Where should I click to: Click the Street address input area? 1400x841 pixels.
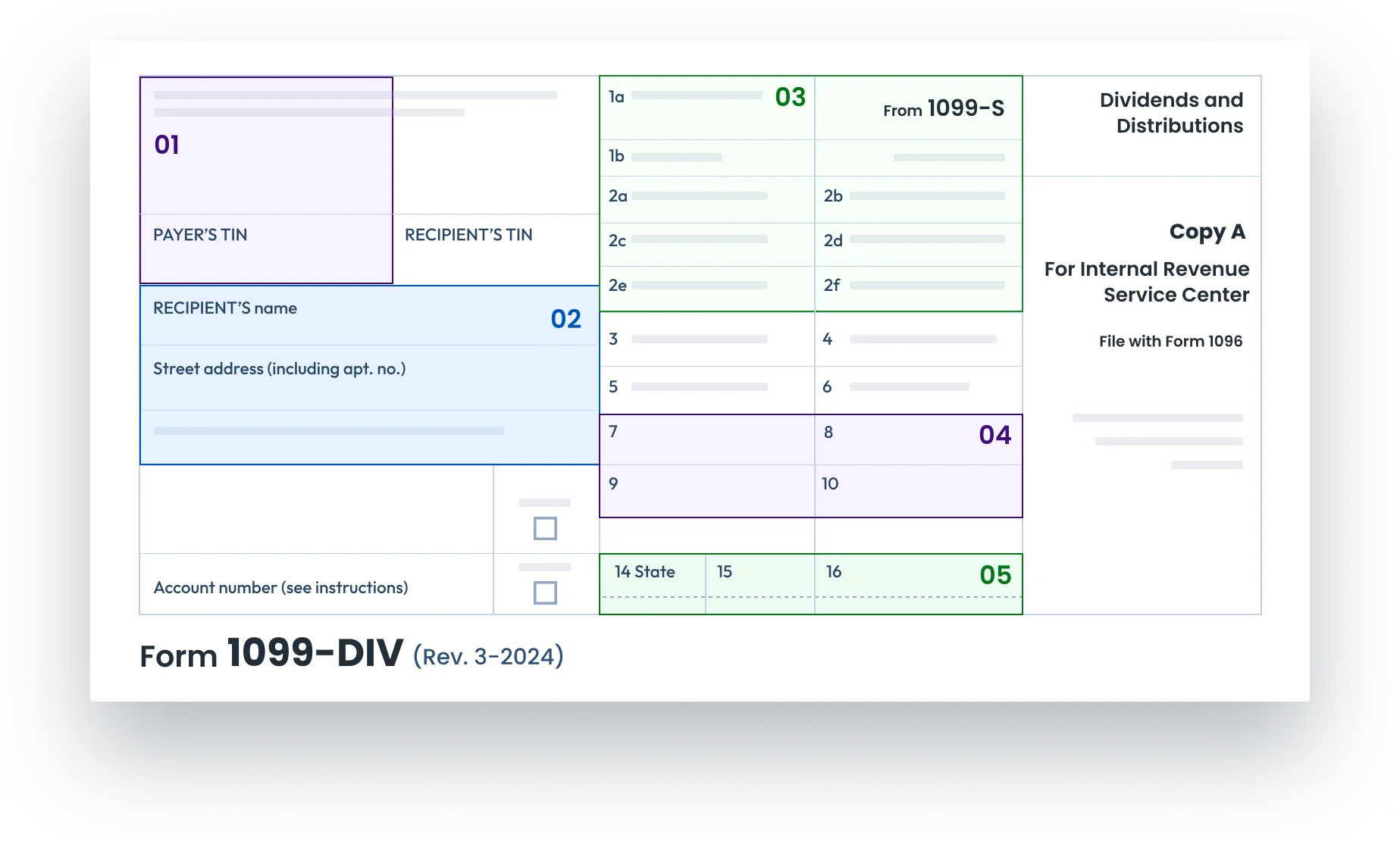coord(368,378)
